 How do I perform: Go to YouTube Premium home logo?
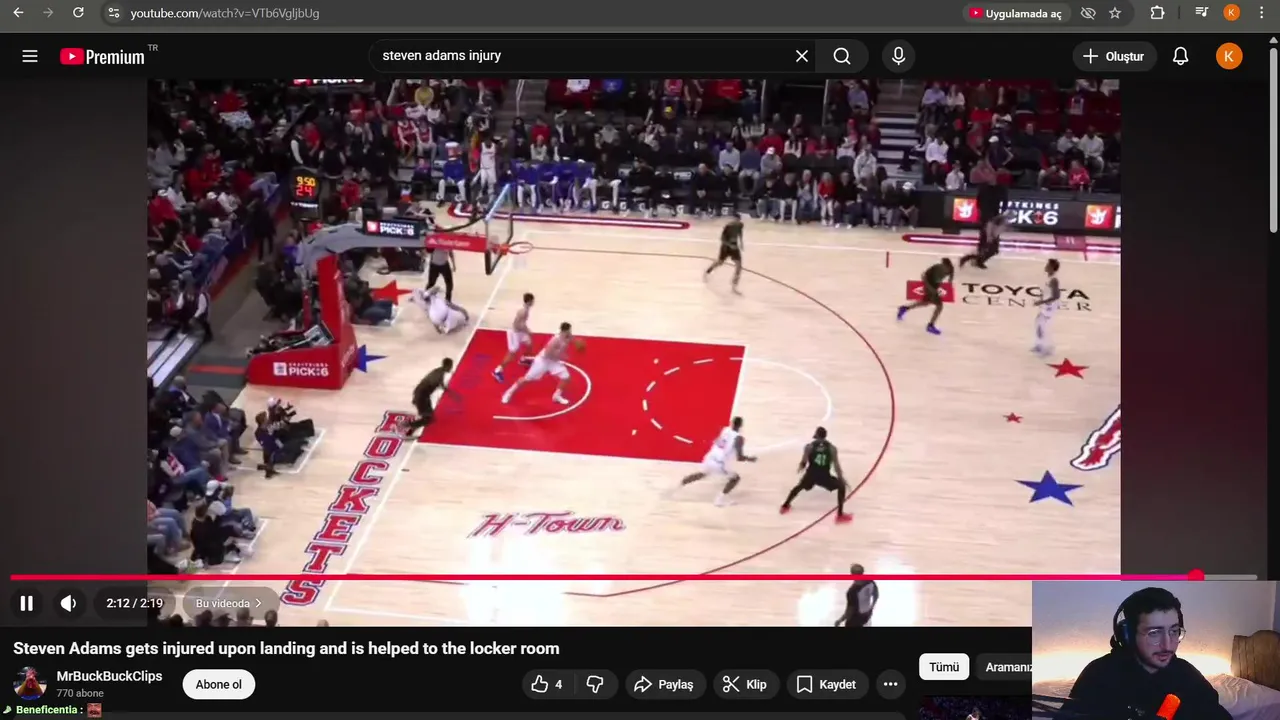click(102, 56)
